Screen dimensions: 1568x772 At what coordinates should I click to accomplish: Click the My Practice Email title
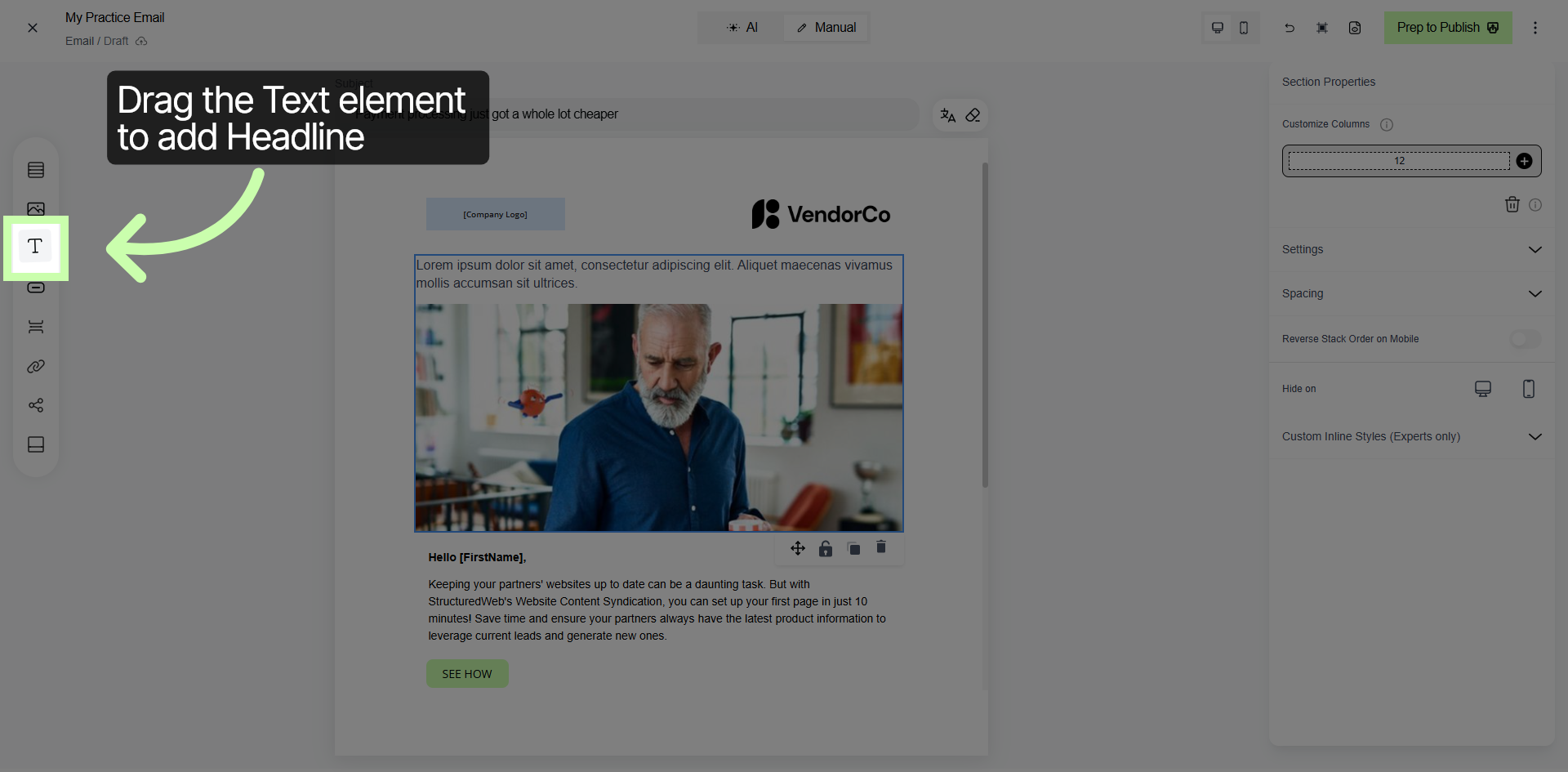click(x=114, y=17)
